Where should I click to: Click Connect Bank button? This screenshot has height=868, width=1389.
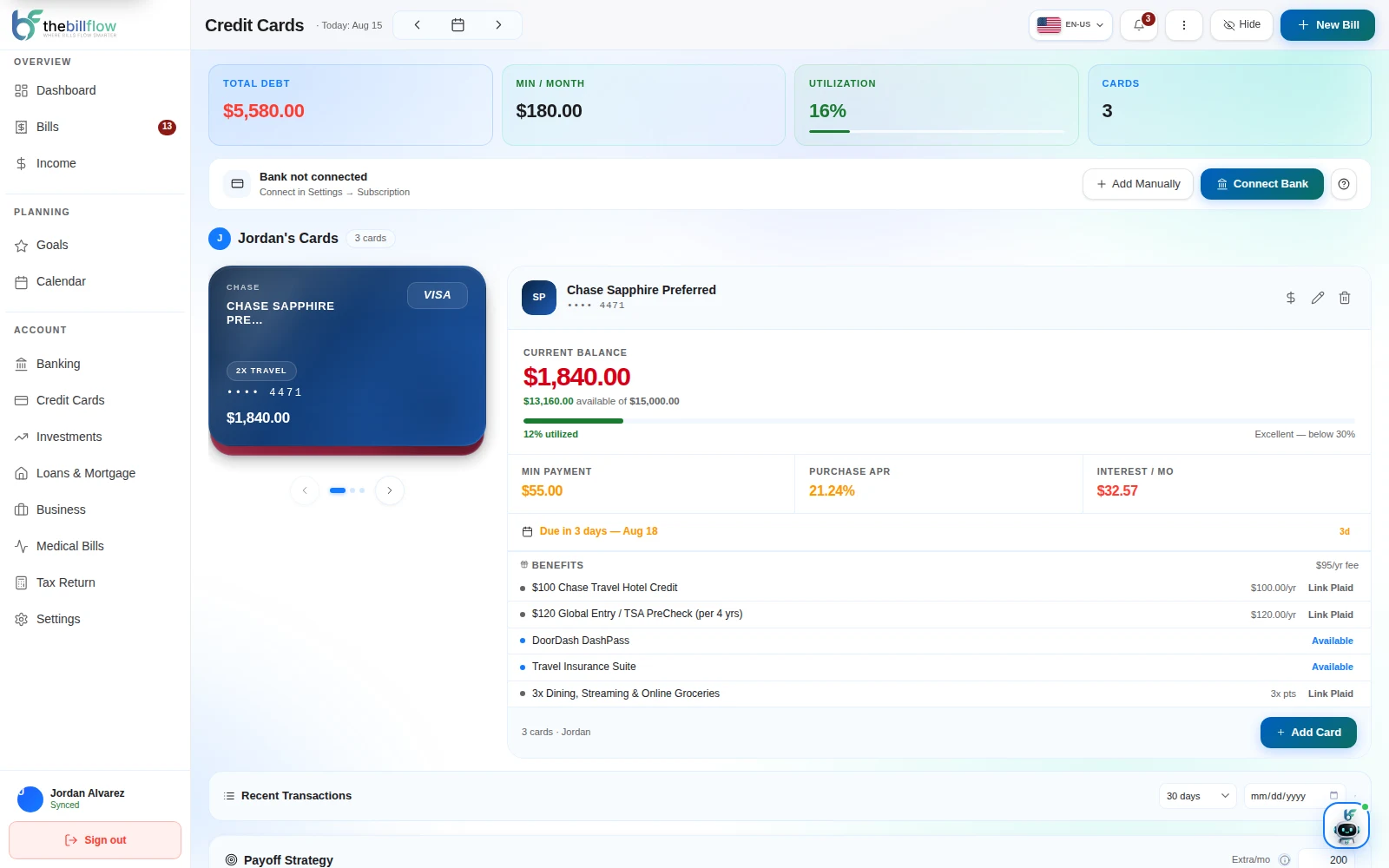[x=1262, y=184]
